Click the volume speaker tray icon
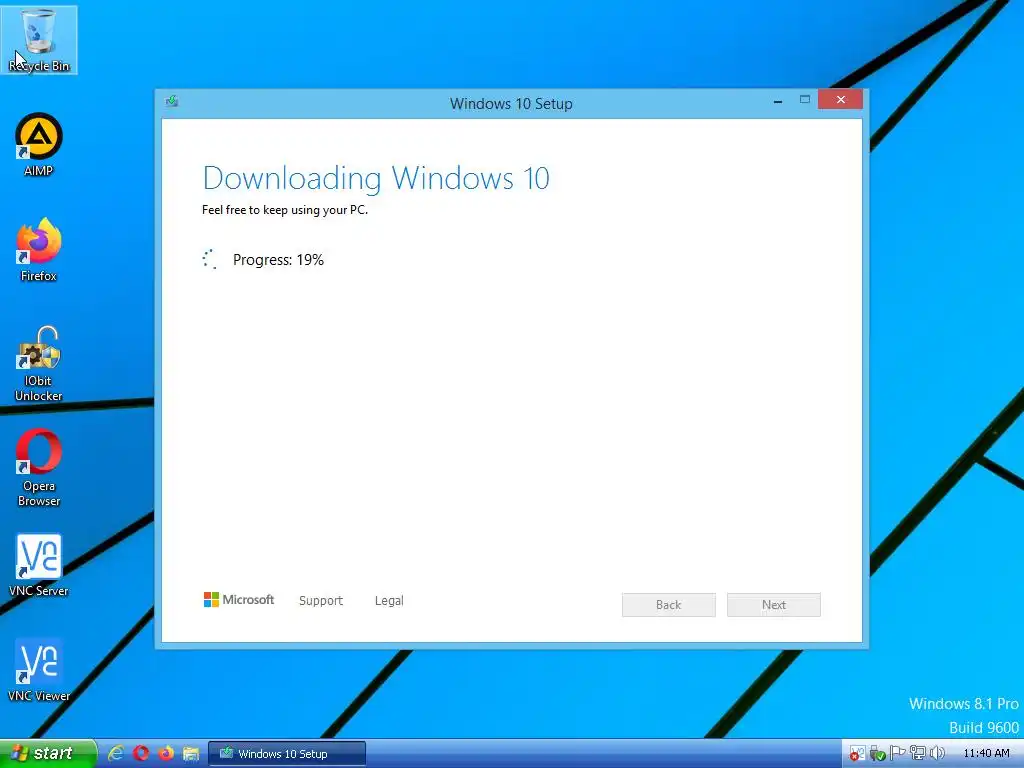Screen dimensions: 1024x768 (x=937, y=753)
